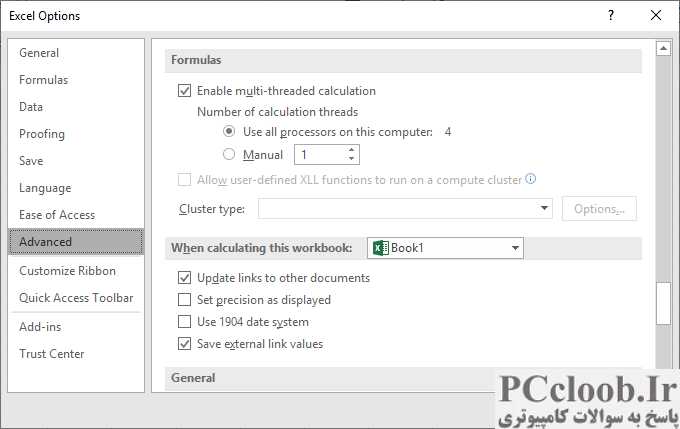Open the Formulas category in sidebar
The image size is (680, 429).
point(43,80)
